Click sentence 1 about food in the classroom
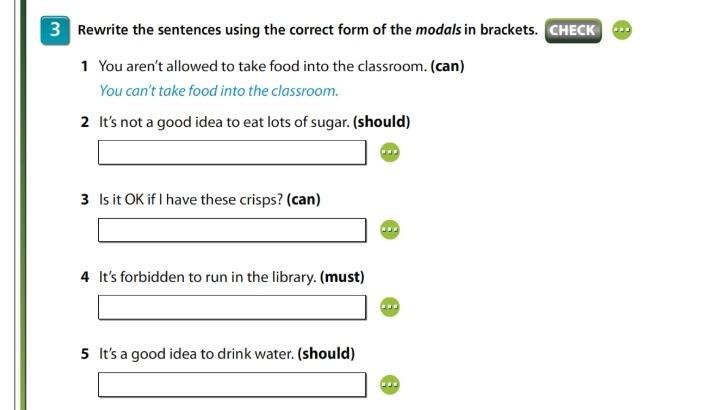This screenshot has width=720, height=410. pos(262,67)
